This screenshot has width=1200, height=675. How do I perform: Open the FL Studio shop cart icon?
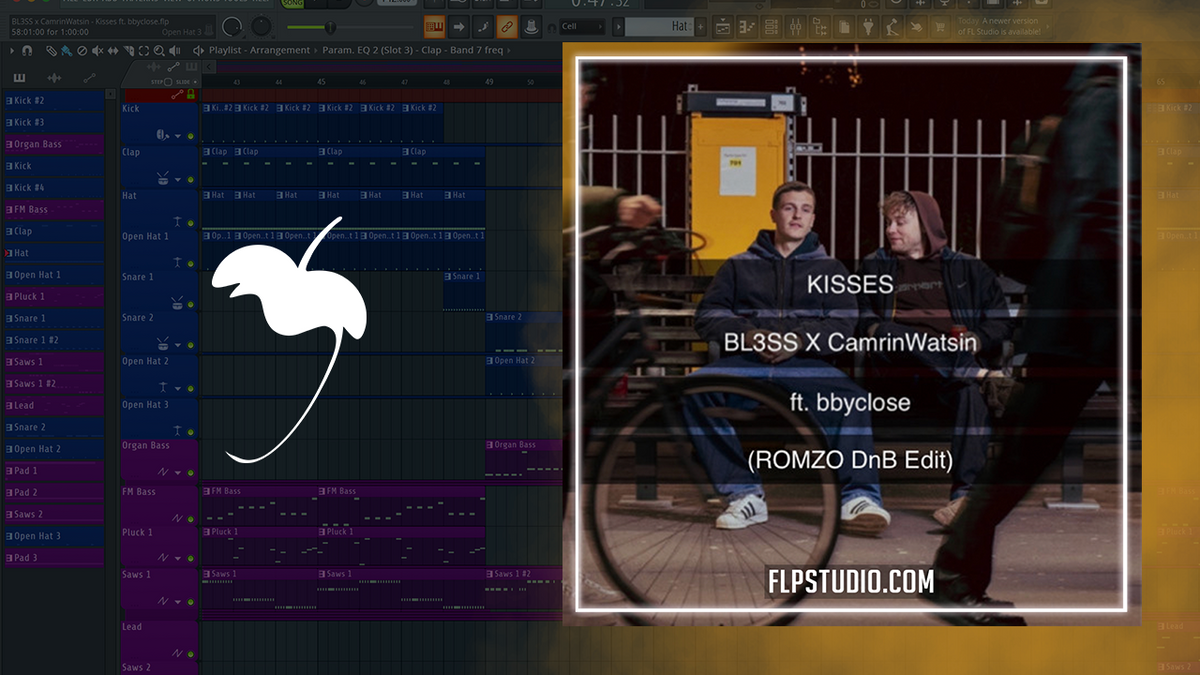(940, 26)
